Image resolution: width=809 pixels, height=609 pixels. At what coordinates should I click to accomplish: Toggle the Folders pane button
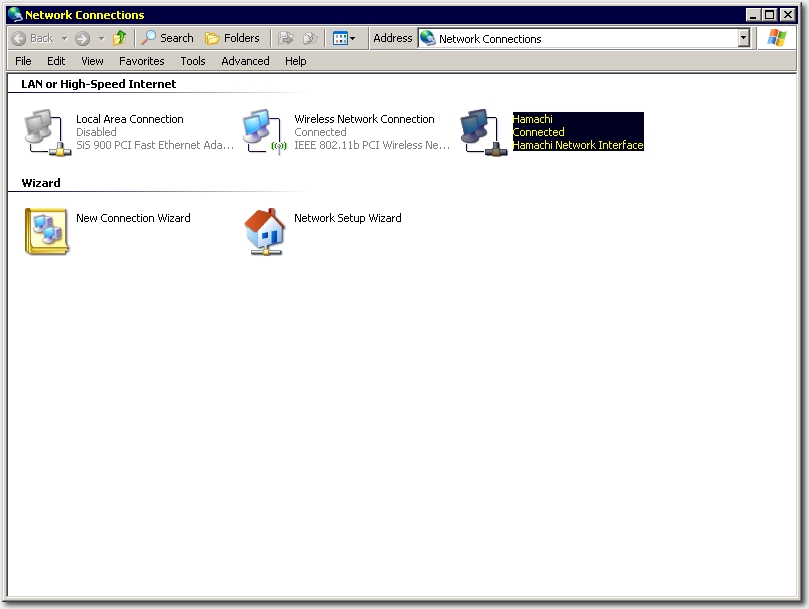(x=232, y=38)
